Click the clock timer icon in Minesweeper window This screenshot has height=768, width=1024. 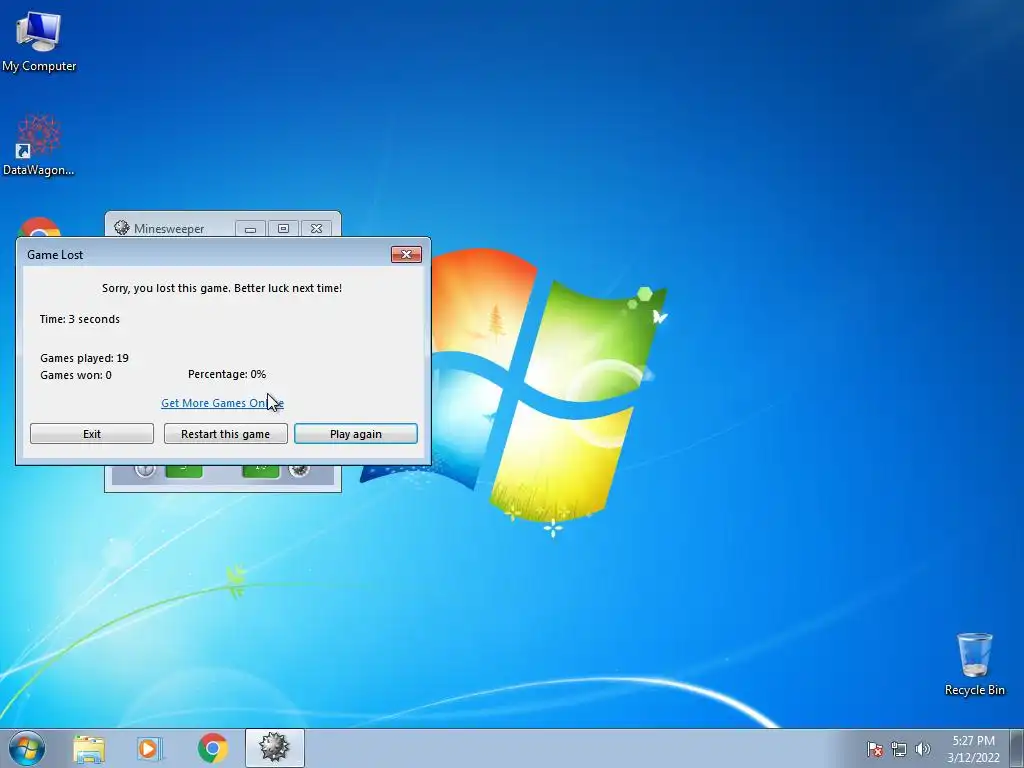145,470
